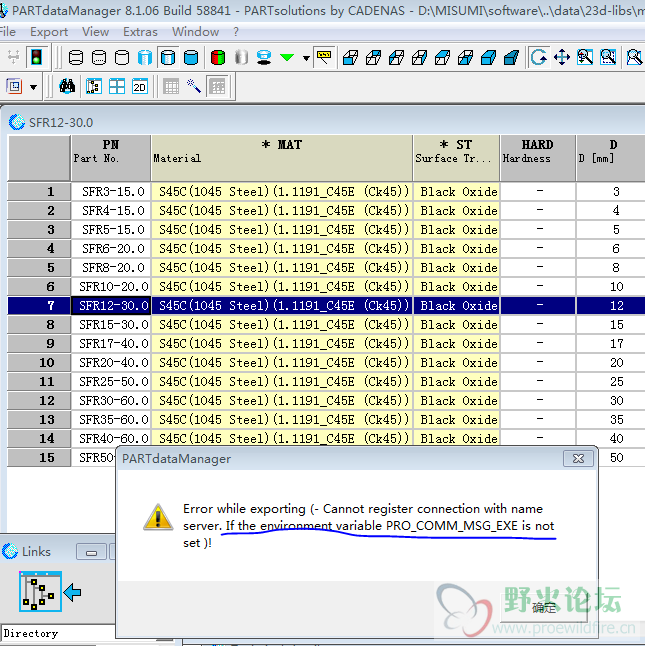
Task: Choose wireframe cylinder display with dashed hidden lines
Action: click(99, 57)
